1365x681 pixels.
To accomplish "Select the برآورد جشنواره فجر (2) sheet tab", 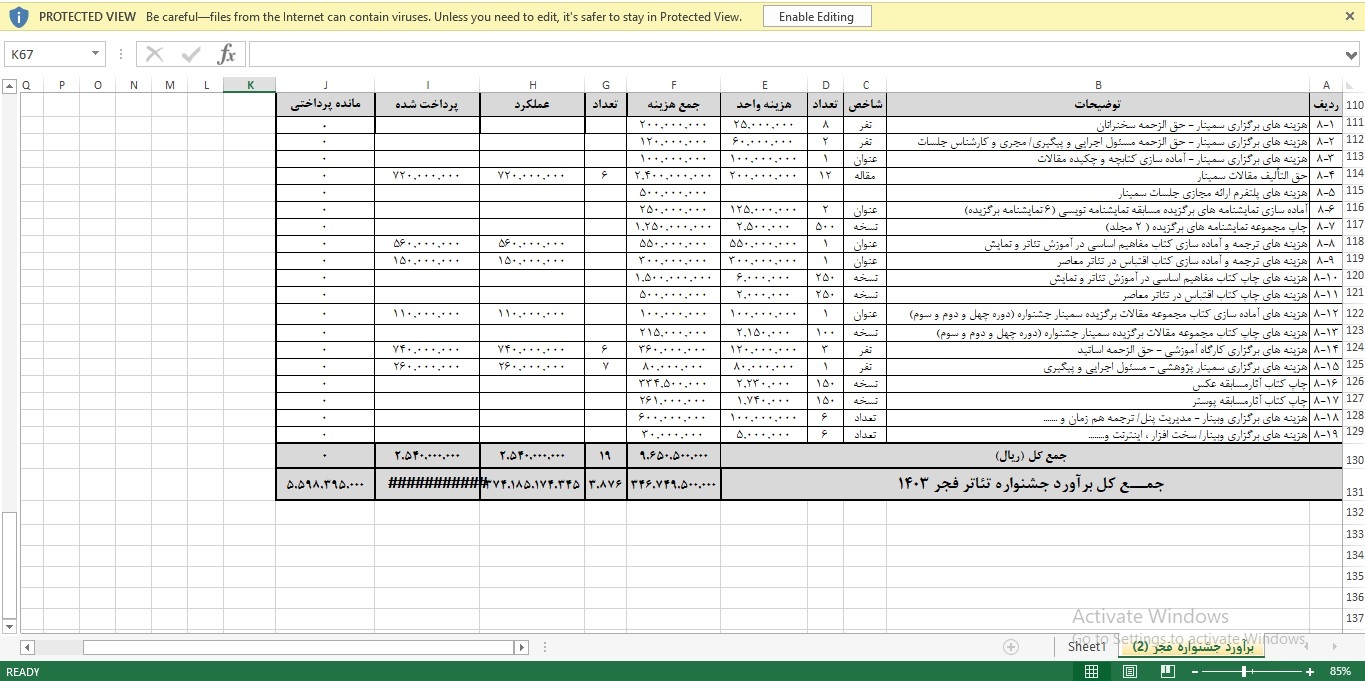I will 1192,647.
